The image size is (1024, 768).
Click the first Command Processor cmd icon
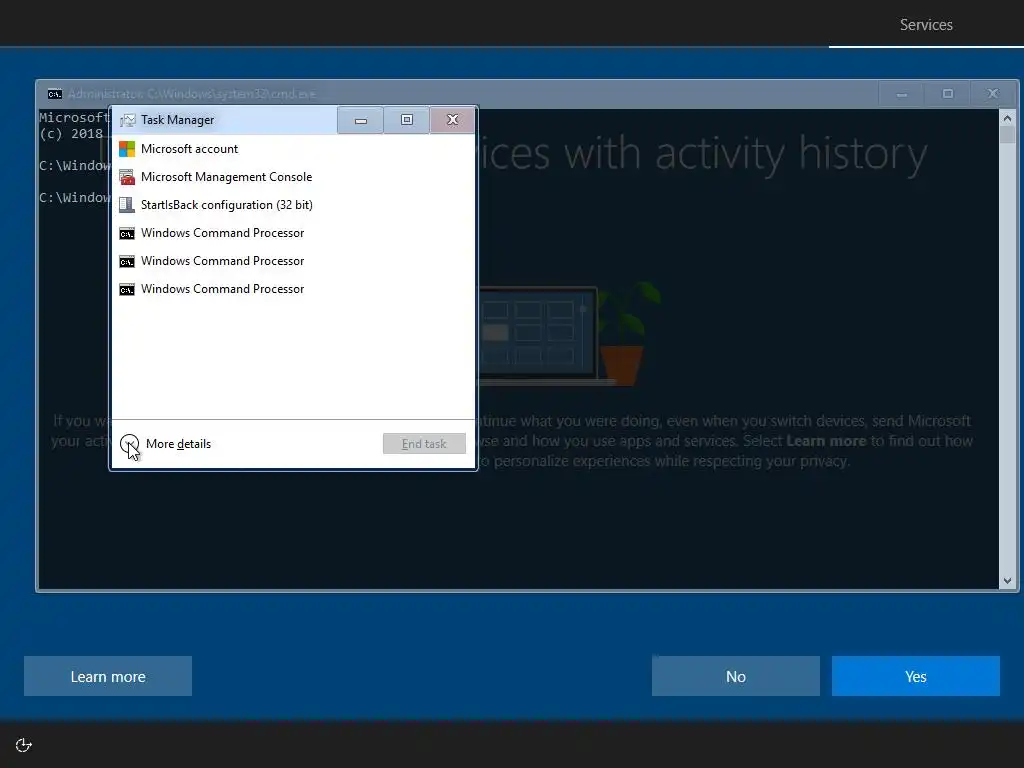pyautogui.click(x=127, y=234)
